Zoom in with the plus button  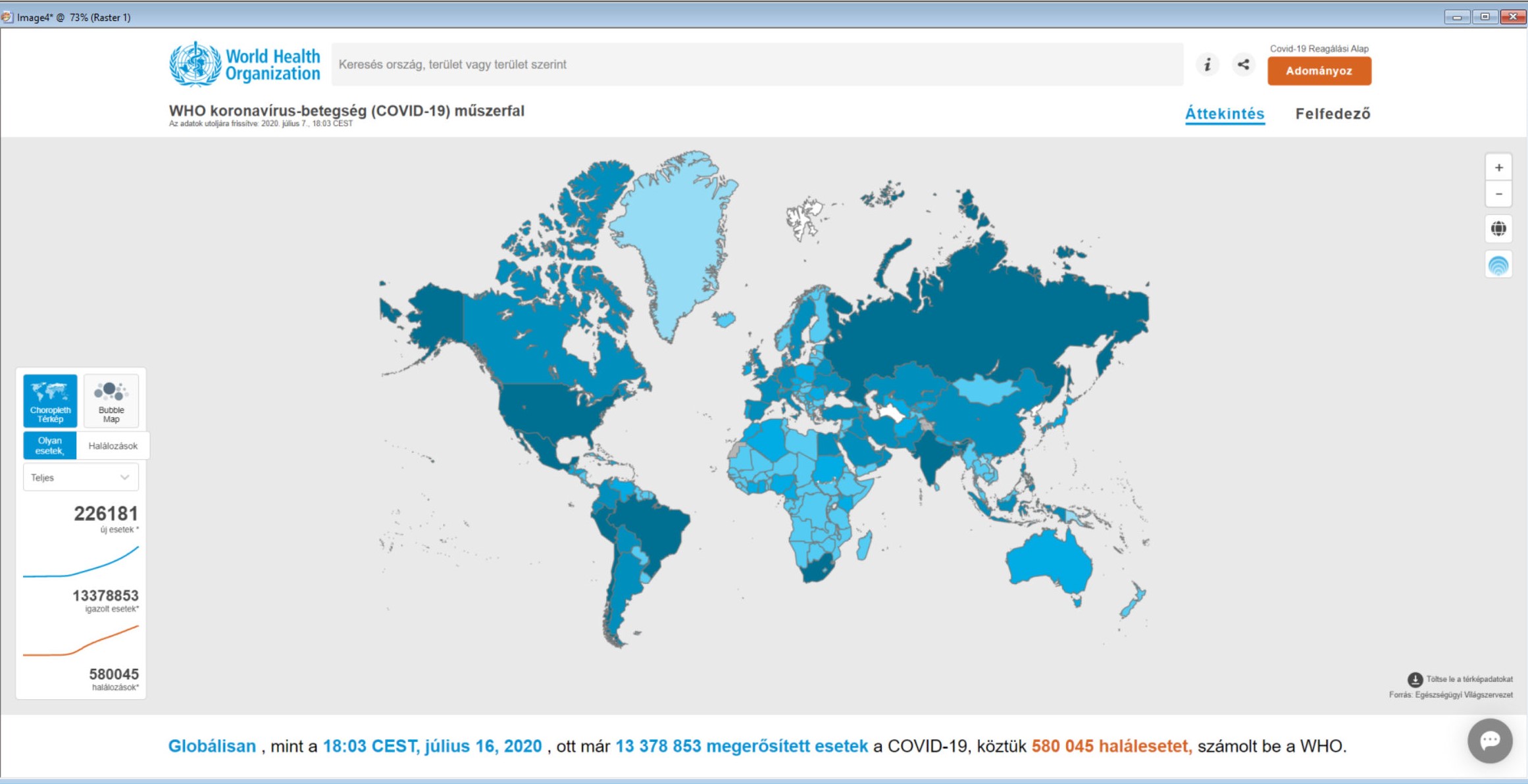(1498, 168)
